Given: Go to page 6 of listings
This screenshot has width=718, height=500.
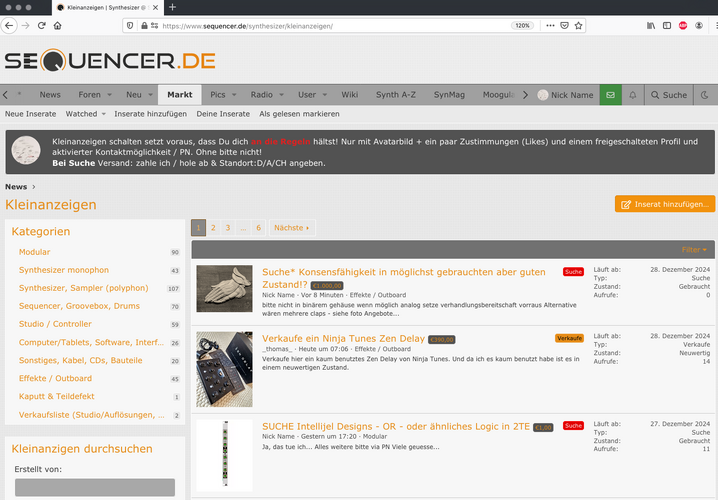Looking at the screenshot, I should 258,228.
